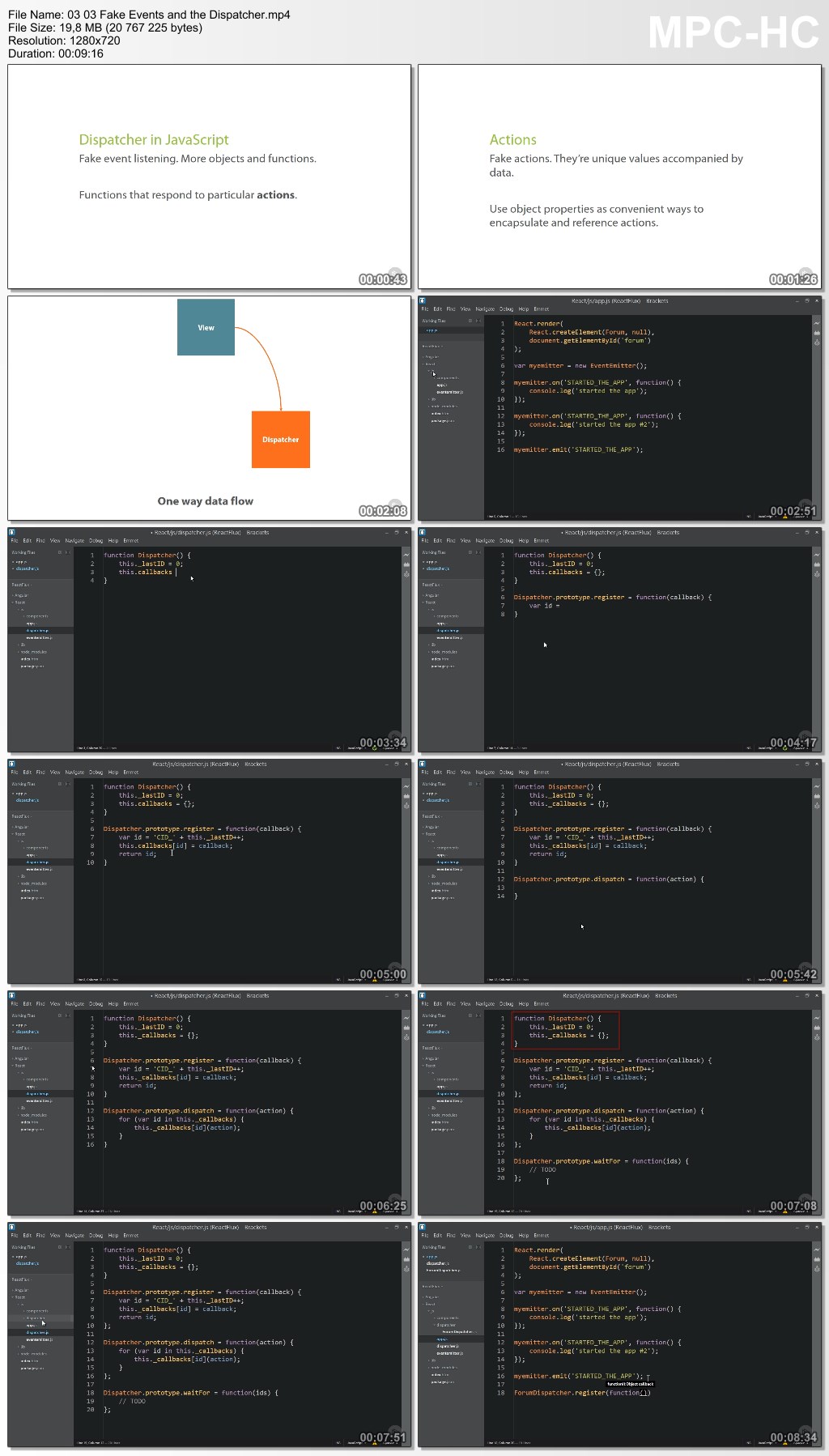Viewport: 829px width, 1456px height.
Task: Click the orange Dispatcher box in the diagram
Action: tap(281, 440)
